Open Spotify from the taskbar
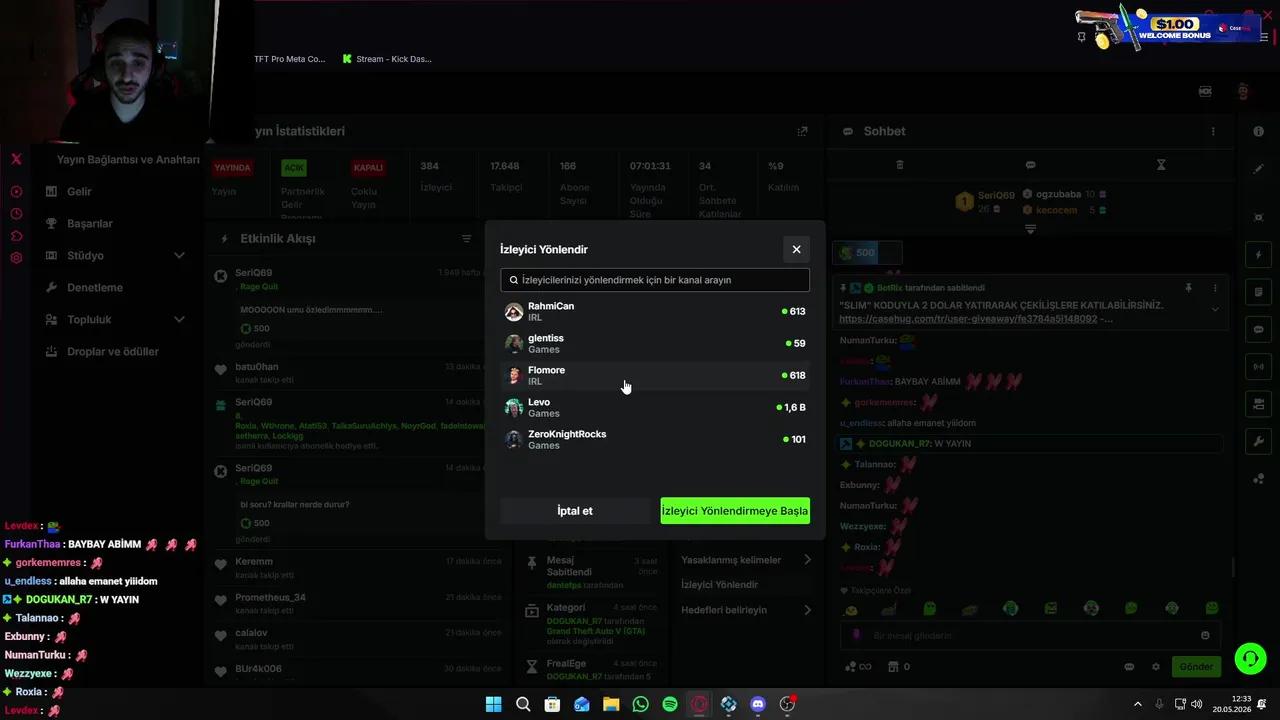 [x=670, y=704]
